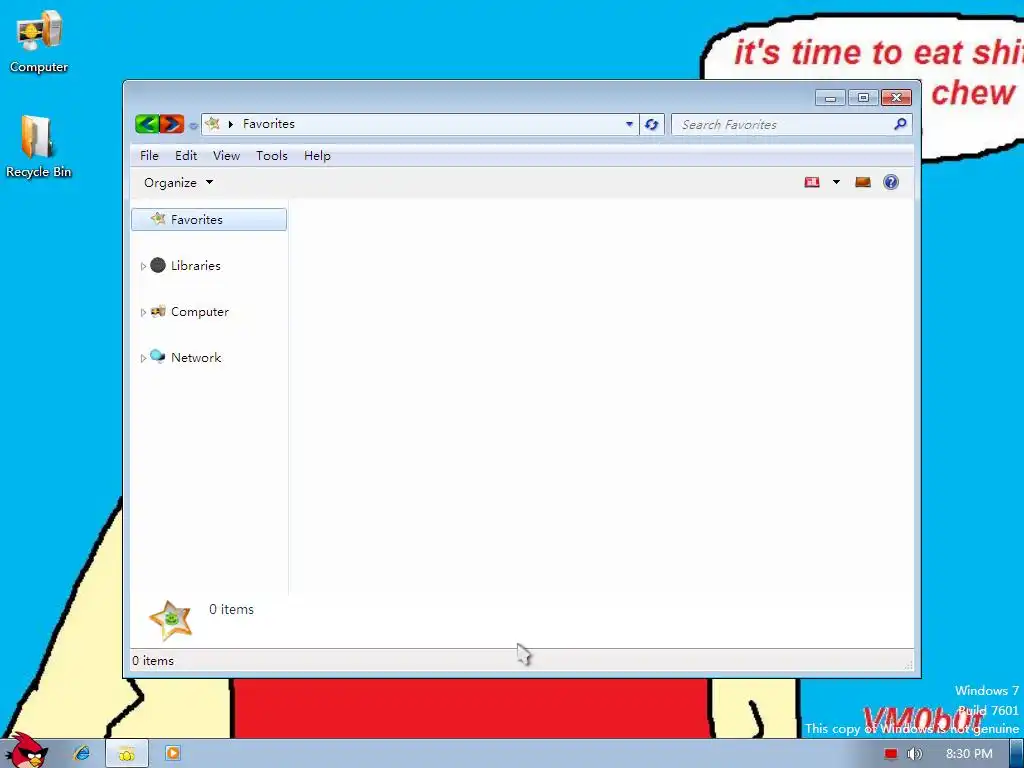Click the Show desktop button
Image resolution: width=1024 pixels, height=768 pixels.
point(1017,754)
